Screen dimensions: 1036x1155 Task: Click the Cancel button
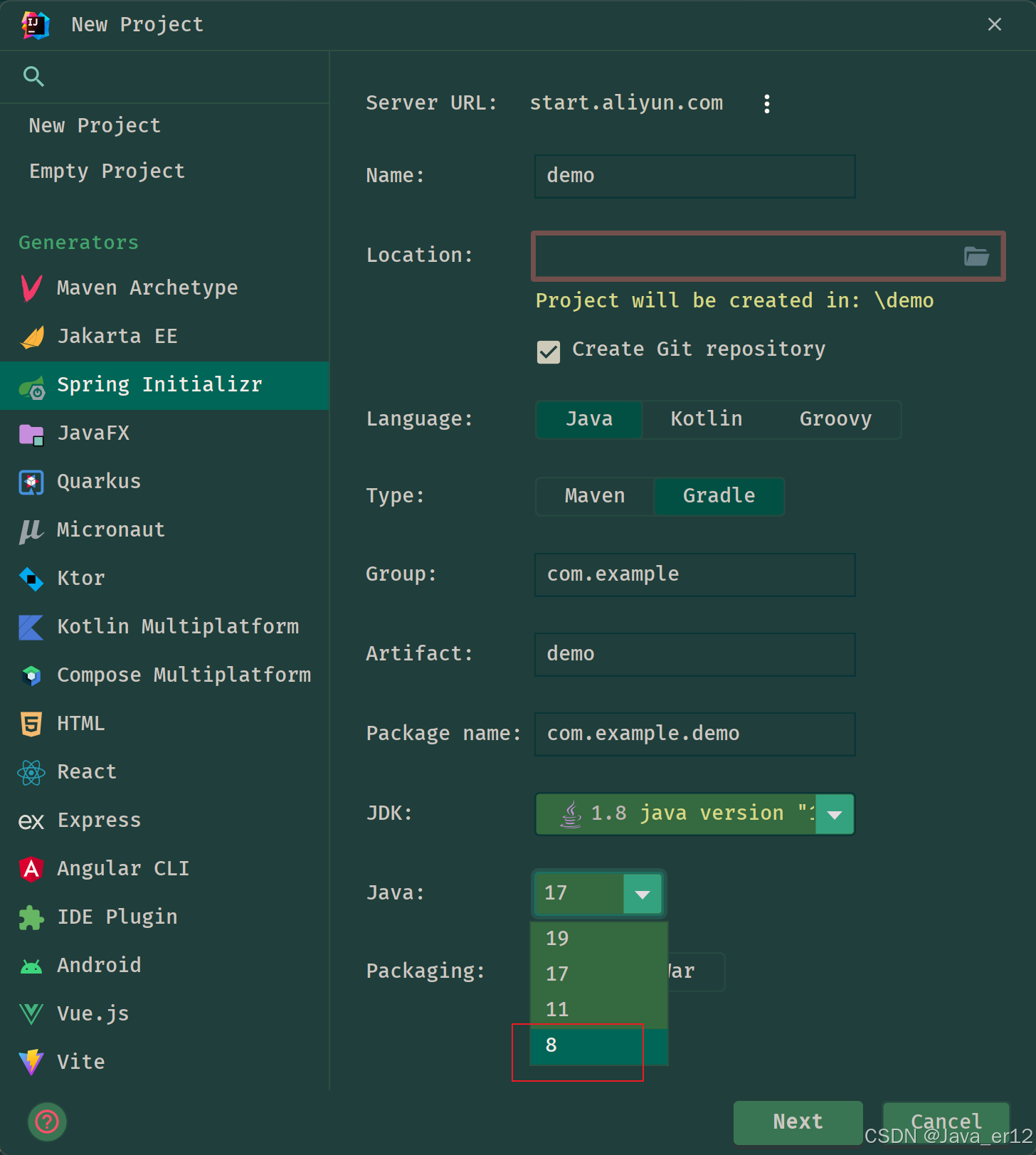tap(946, 1122)
